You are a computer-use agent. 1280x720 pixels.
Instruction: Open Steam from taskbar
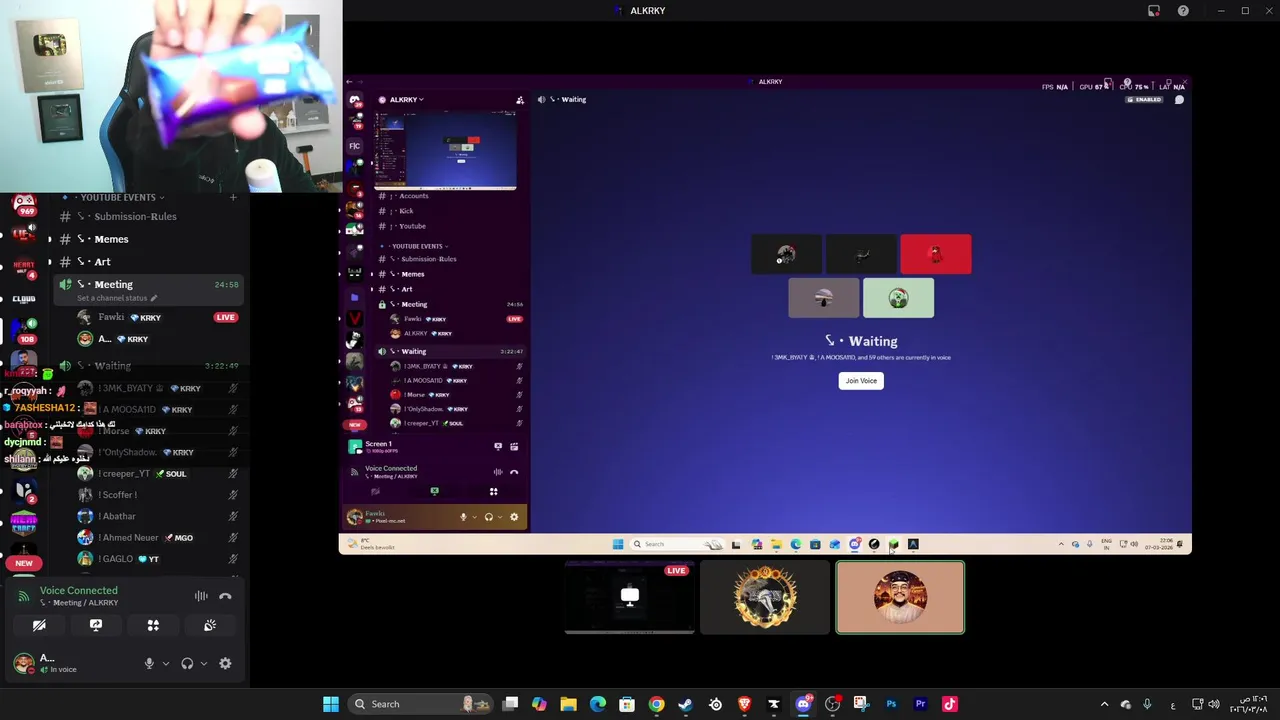[x=685, y=704]
